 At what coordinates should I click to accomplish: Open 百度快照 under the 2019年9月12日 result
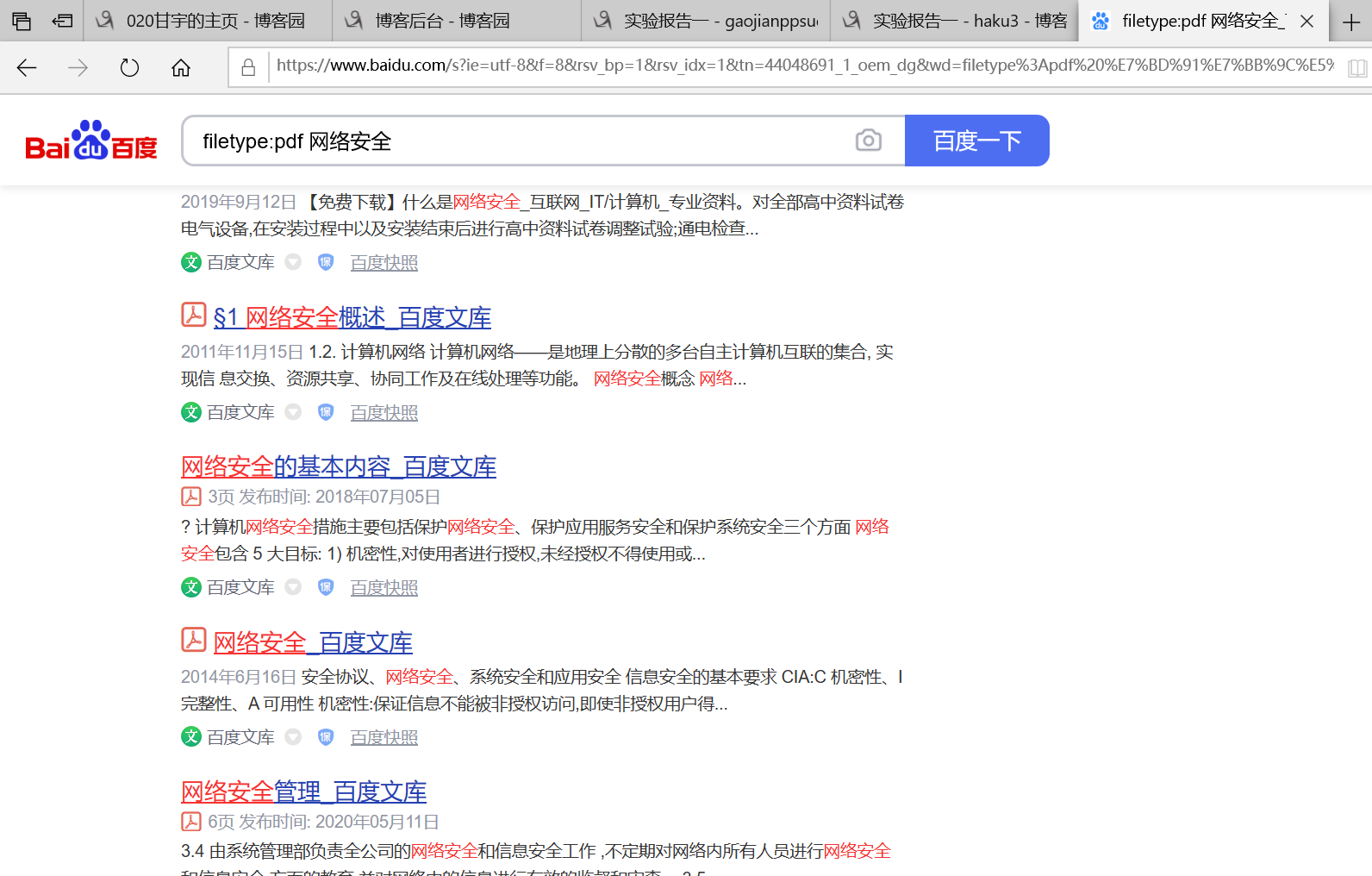(384, 263)
